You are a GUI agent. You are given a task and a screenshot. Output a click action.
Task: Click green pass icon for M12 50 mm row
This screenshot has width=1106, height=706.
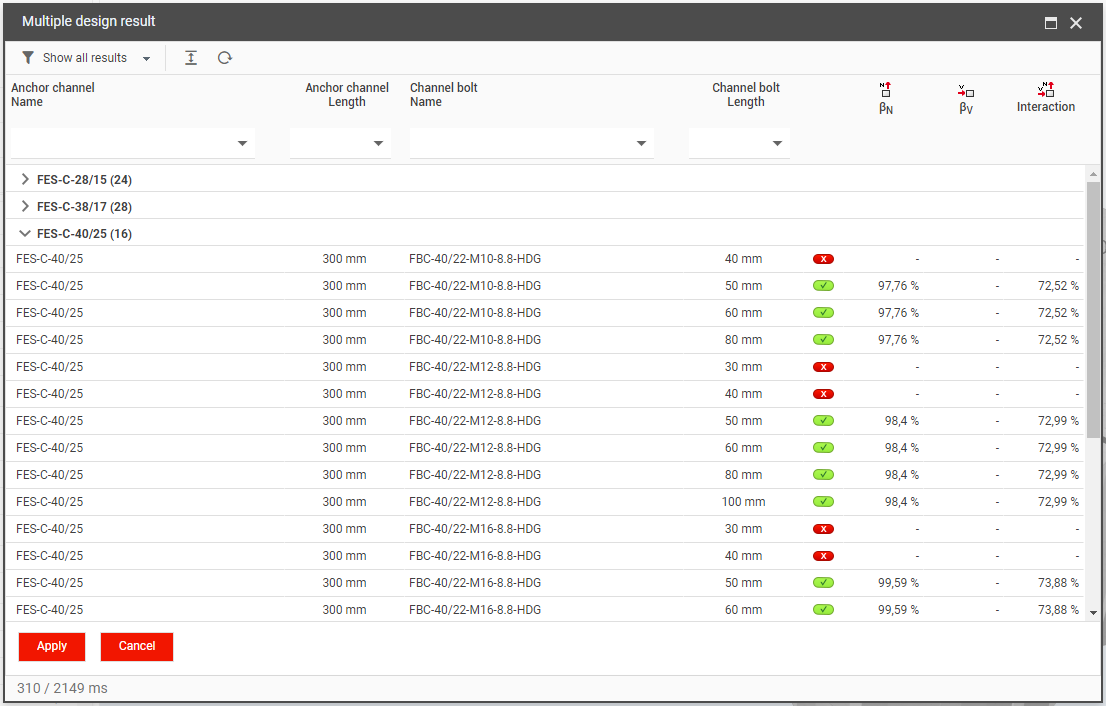click(823, 420)
